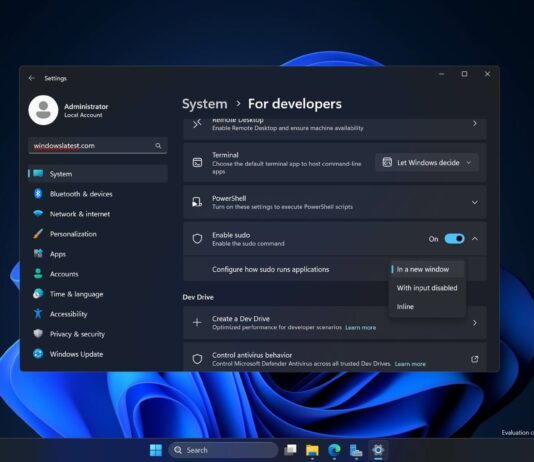
Task: Click the System monitor icon in sidebar
Action: pos(38,174)
